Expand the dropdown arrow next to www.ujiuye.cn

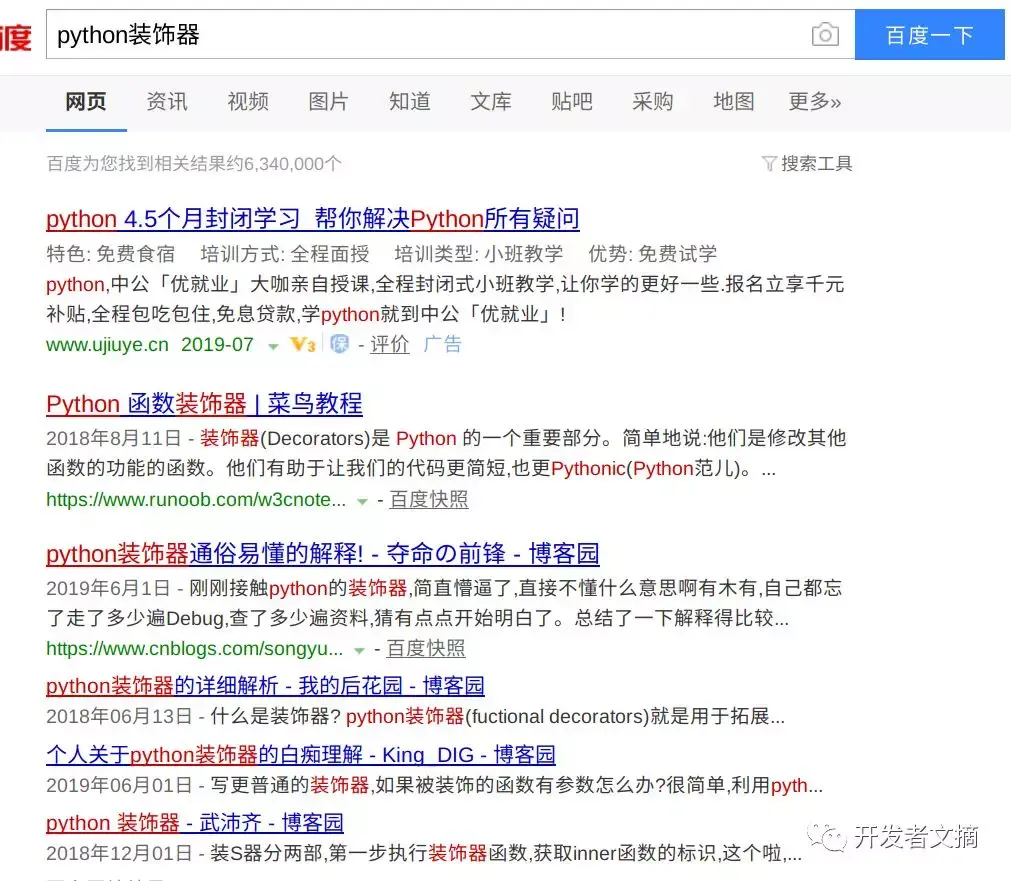pos(273,346)
